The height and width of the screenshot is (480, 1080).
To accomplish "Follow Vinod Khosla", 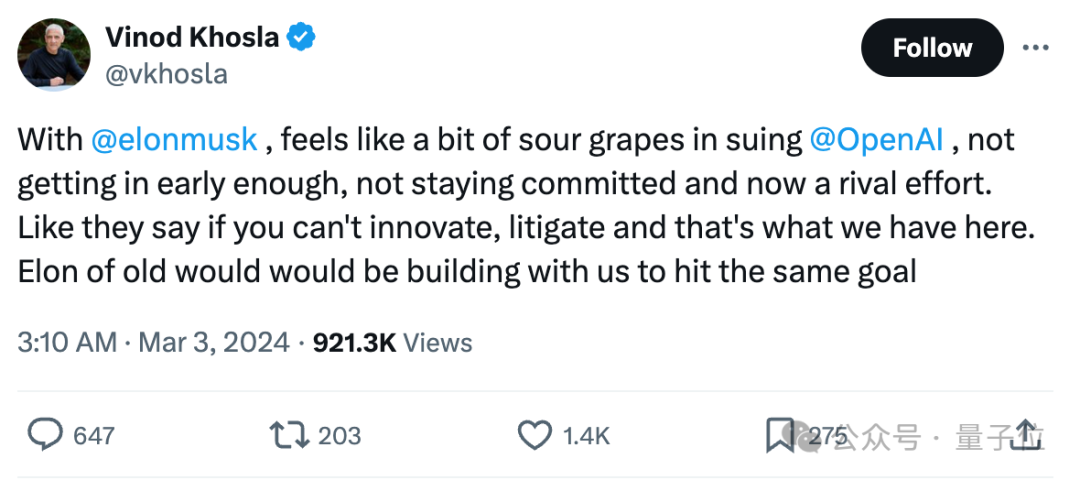I will click(x=932, y=47).
